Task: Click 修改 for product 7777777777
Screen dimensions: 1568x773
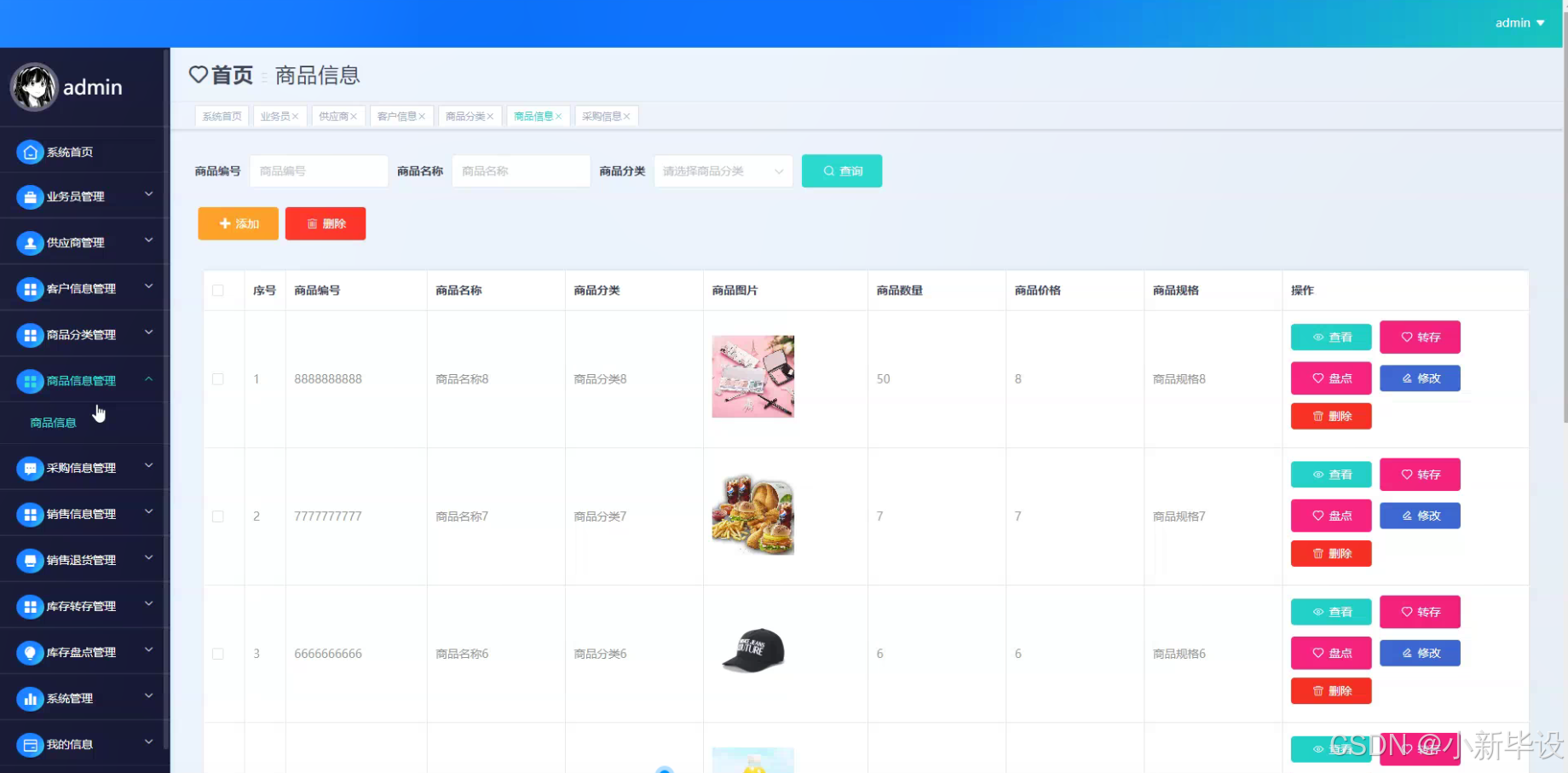Action: pyautogui.click(x=1420, y=516)
